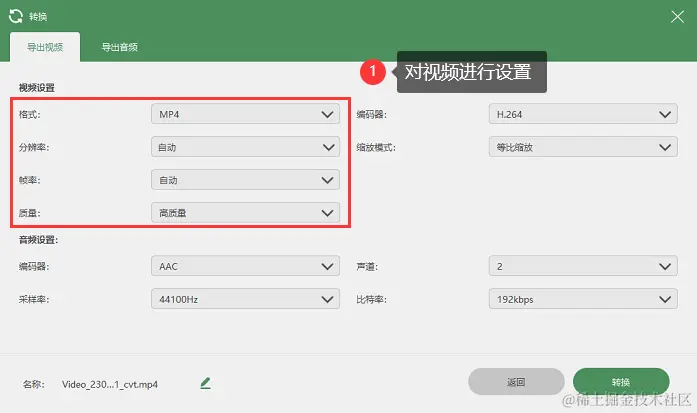Image resolution: width=697 pixels, height=413 pixels.
Task: Open the 质量 dropdown showing 高质量
Action: pos(245,213)
